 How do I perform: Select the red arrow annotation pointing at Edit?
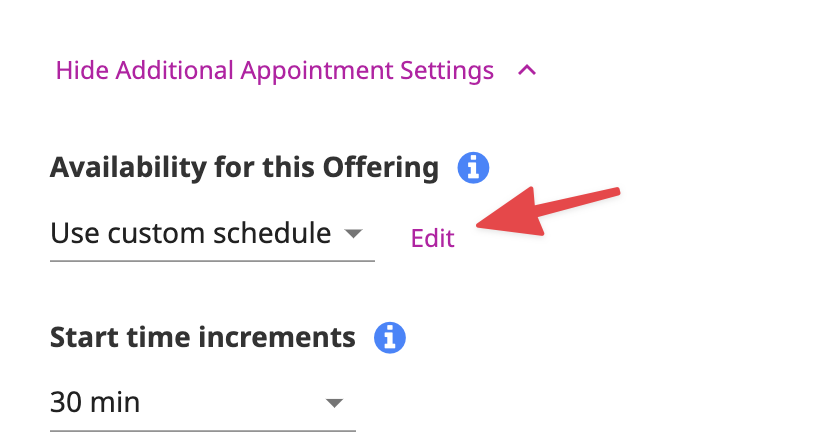[x=548, y=211]
